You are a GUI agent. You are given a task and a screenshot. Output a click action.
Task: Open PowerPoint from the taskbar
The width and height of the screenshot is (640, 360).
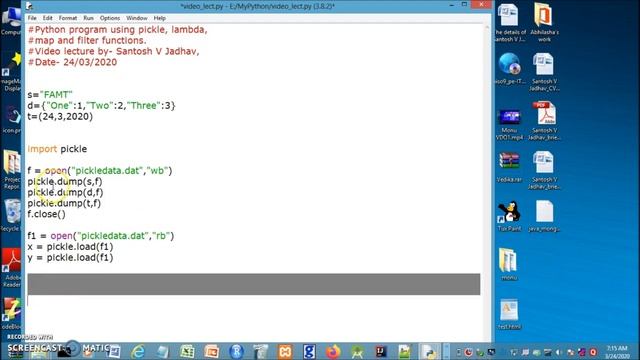[211, 351]
